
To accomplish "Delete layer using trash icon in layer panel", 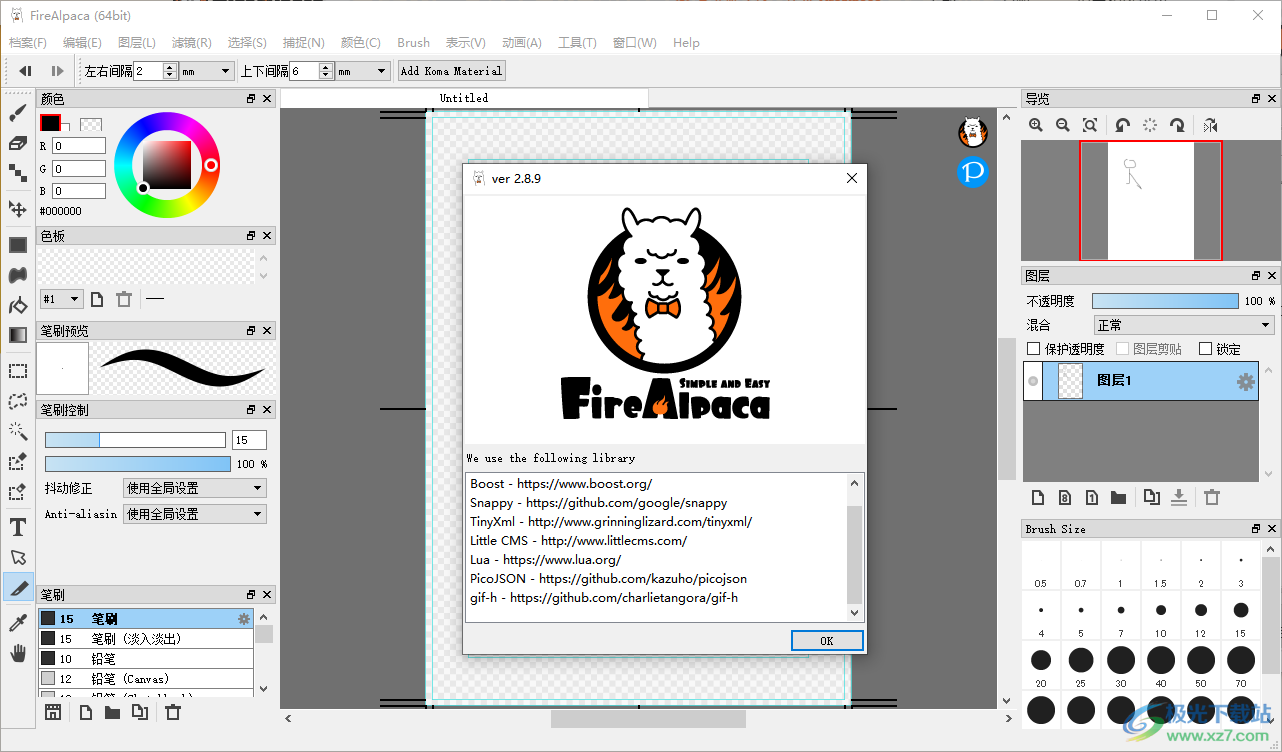I will pyautogui.click(x=1211, y=497).
